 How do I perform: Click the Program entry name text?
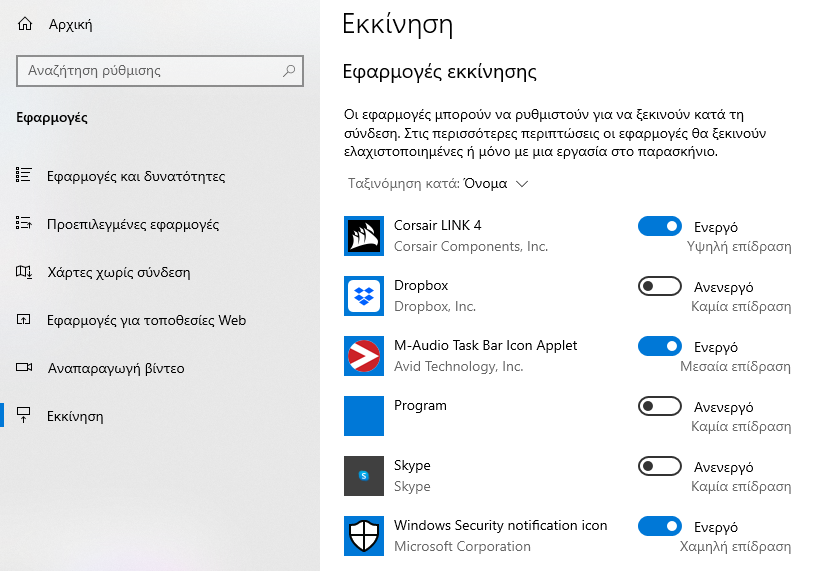420,405
